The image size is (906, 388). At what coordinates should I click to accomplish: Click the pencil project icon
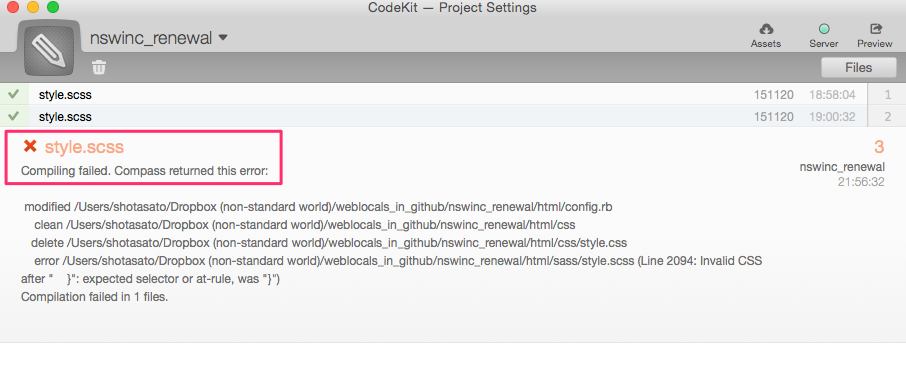click(x=49, y=47)
